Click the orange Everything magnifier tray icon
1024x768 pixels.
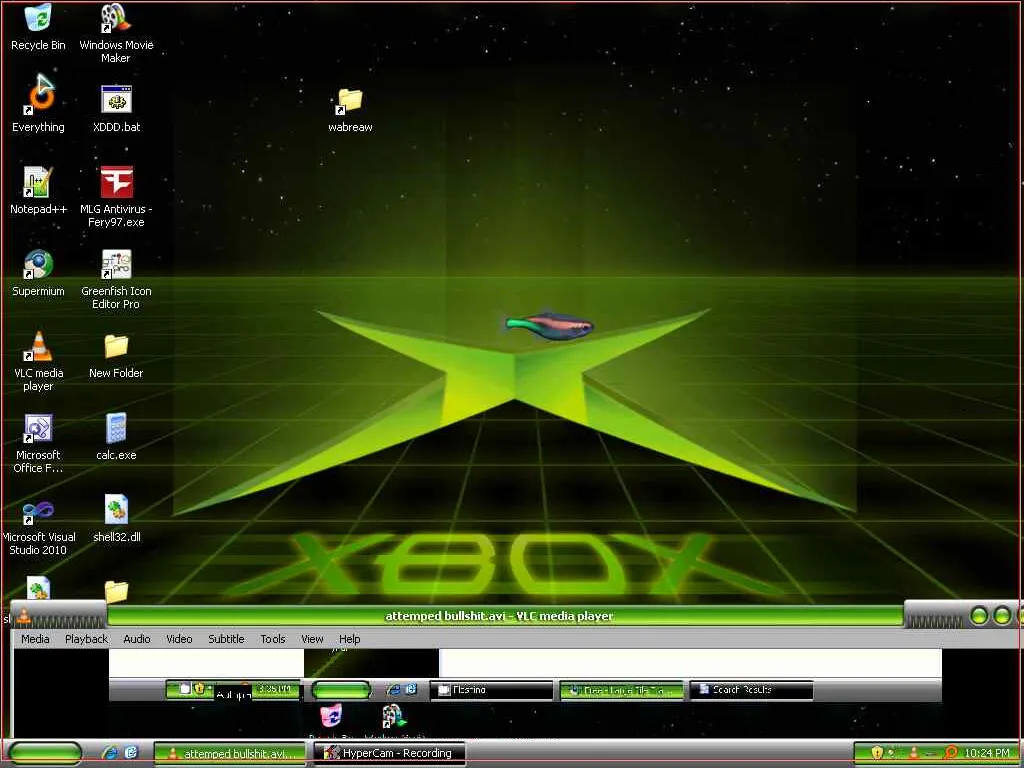(x=950, y=753)
